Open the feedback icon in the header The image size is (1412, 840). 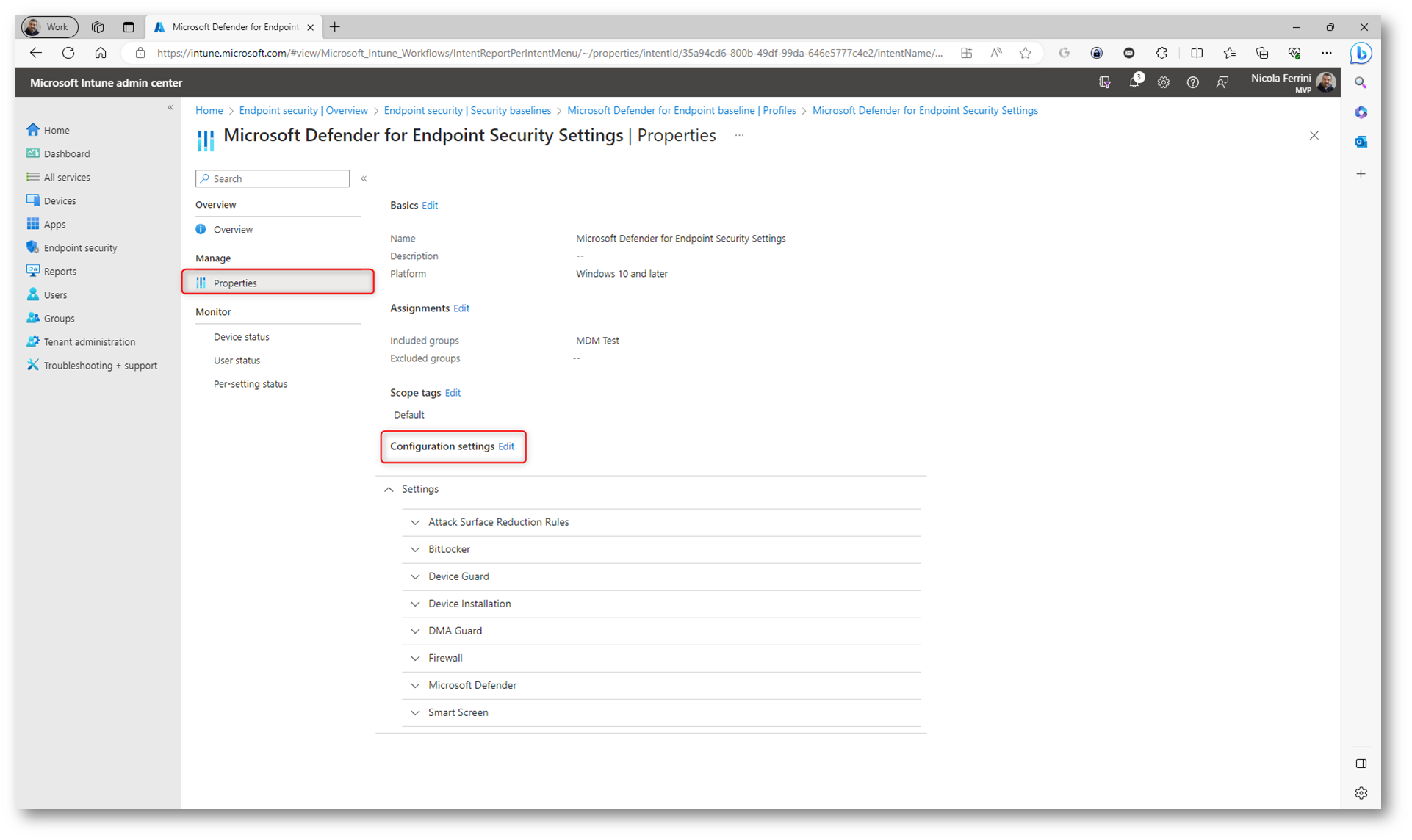(1222, 82)
